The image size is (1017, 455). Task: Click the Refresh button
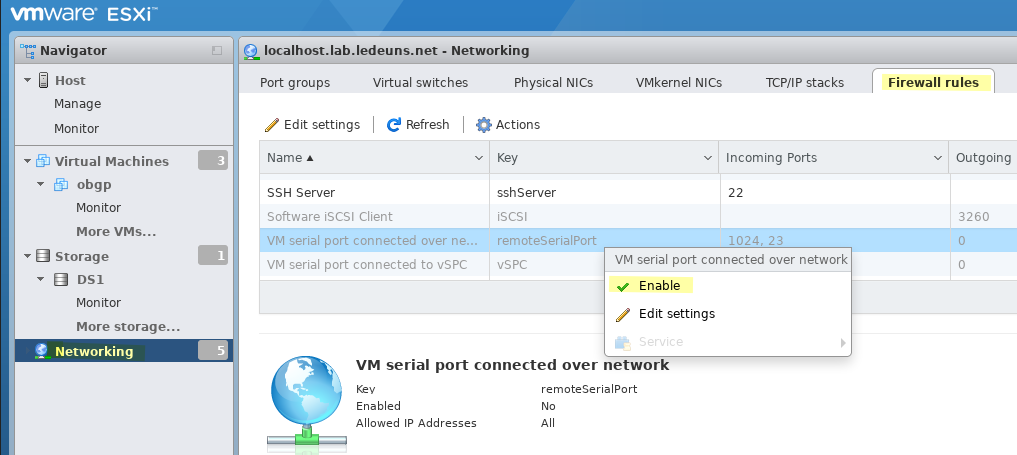(418, 124)
